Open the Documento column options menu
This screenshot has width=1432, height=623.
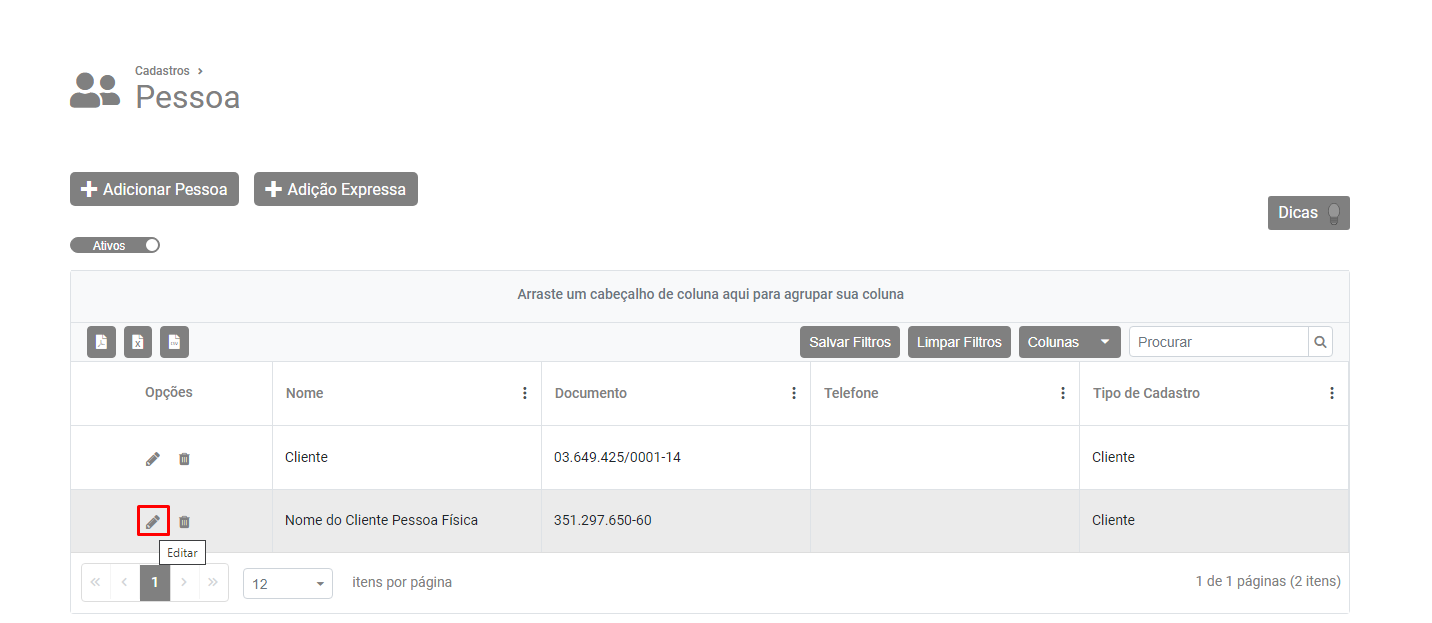point(794,393)
